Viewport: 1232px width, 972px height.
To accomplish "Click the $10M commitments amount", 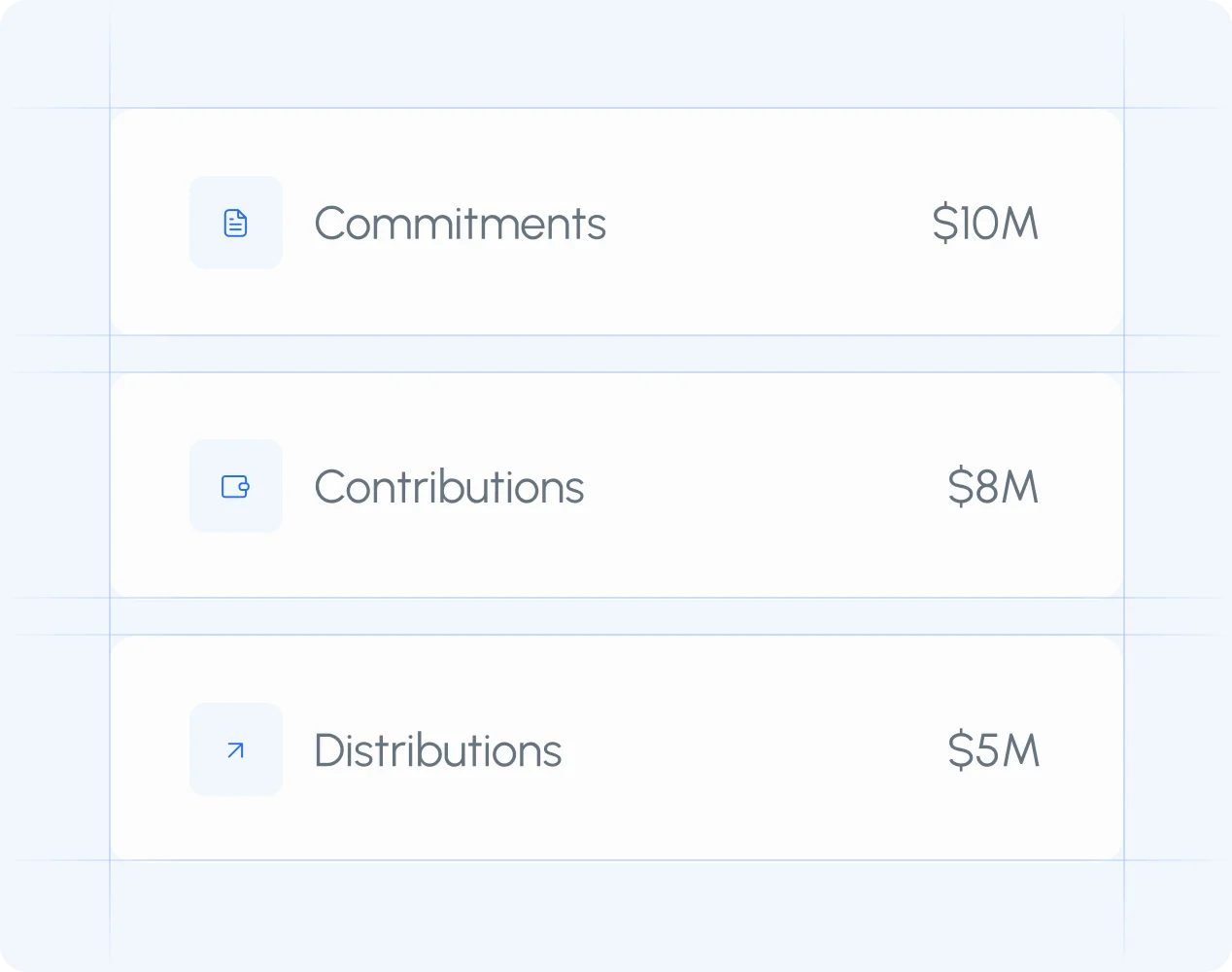I will pyautogui.click(x=985, y=224).
